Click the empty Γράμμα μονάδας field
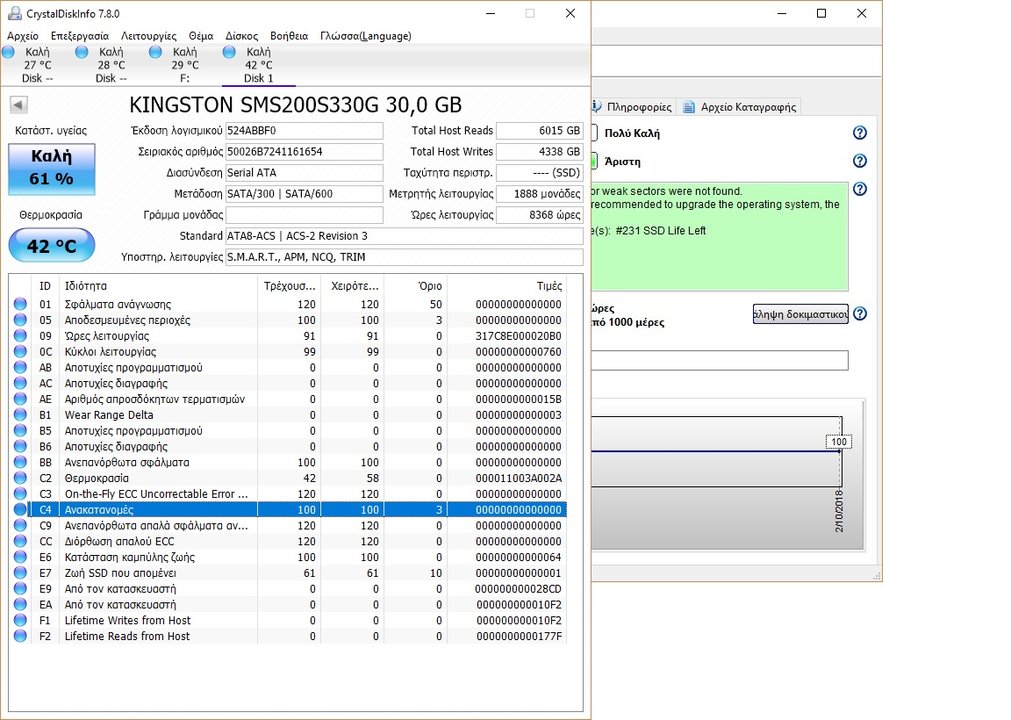Viewport: 1011px width, 720px height. pos(304,215)
